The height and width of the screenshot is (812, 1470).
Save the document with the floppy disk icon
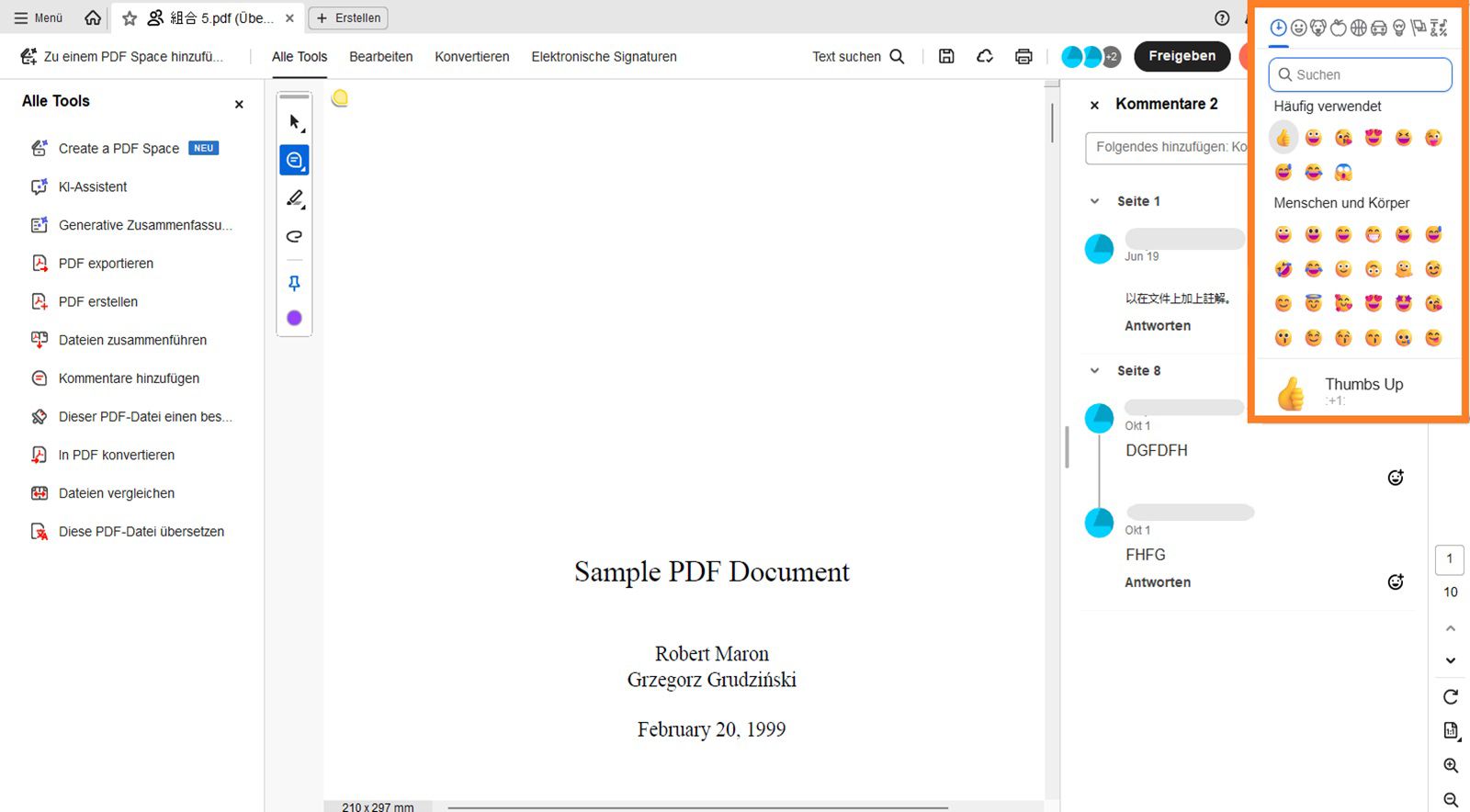click(946, 56)
